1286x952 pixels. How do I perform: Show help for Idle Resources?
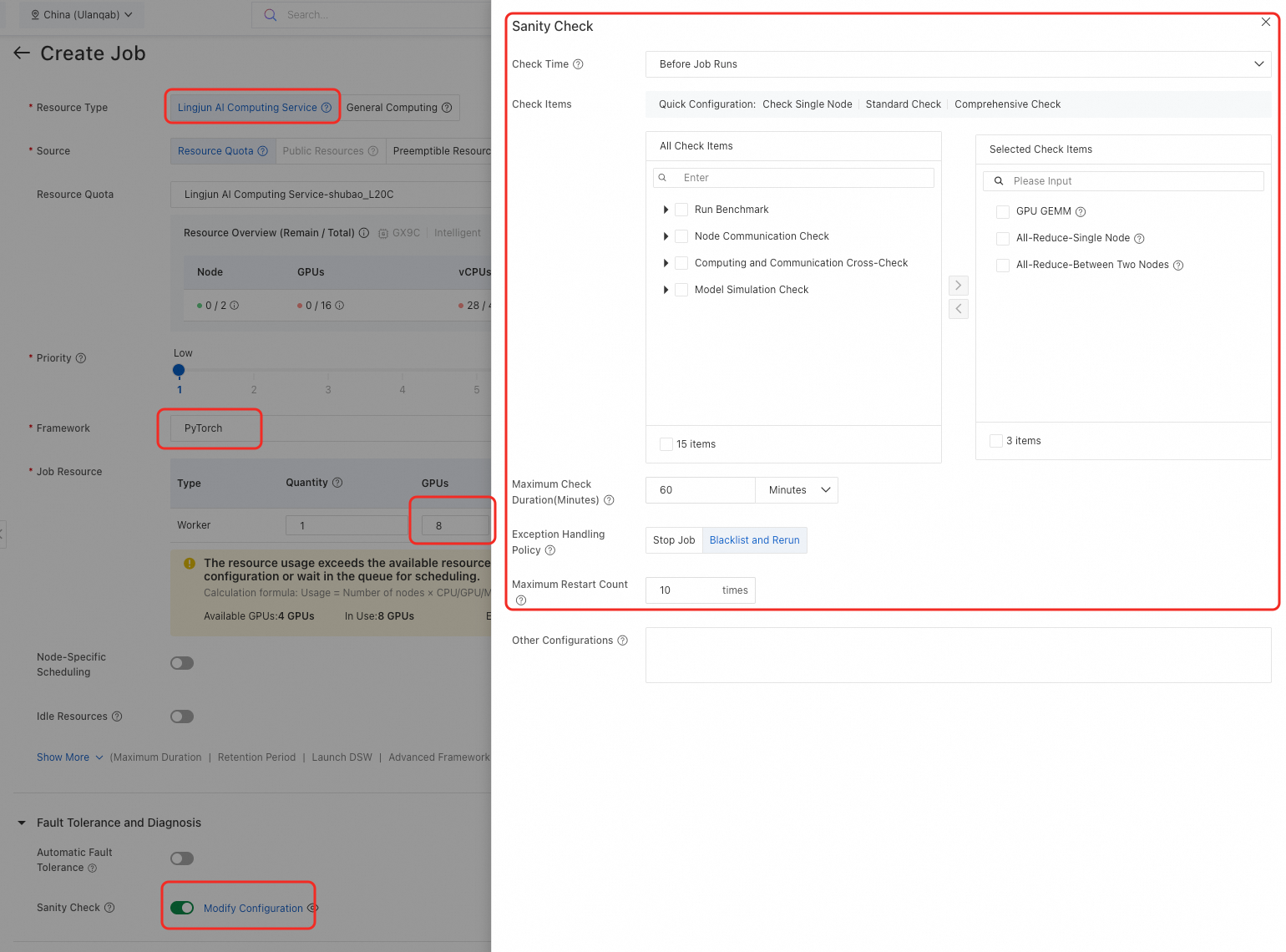(x=117, y=717)
